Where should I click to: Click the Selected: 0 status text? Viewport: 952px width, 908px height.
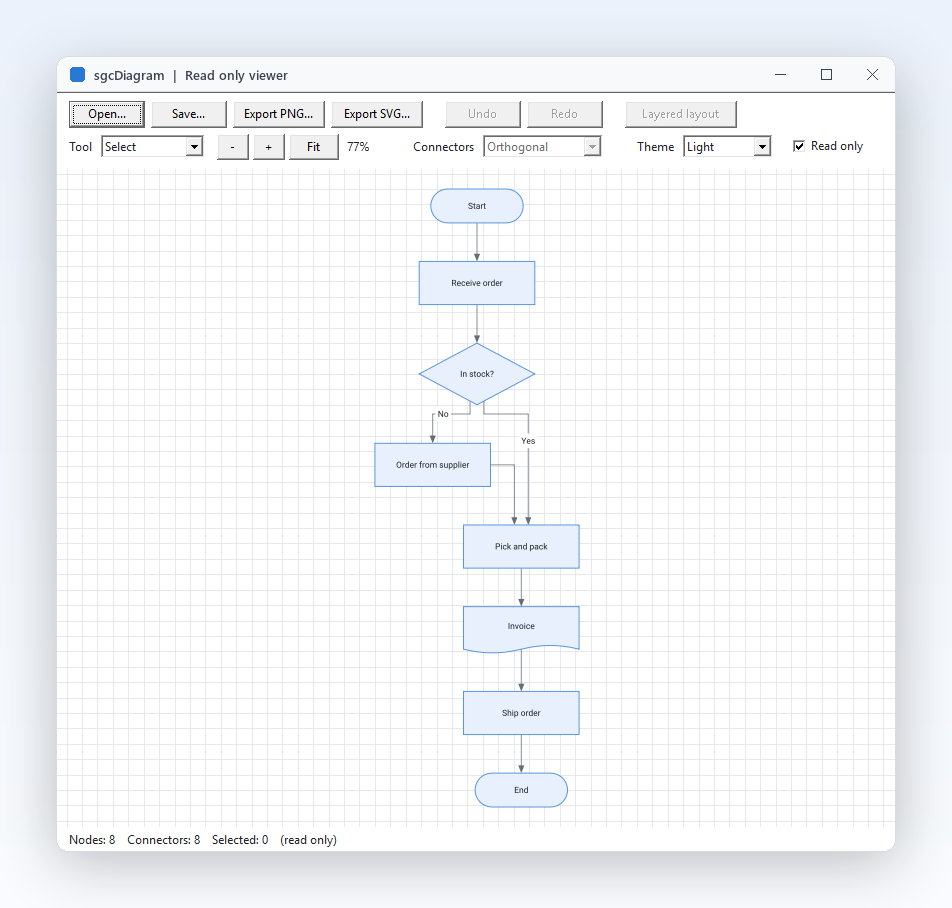[240, 839]
